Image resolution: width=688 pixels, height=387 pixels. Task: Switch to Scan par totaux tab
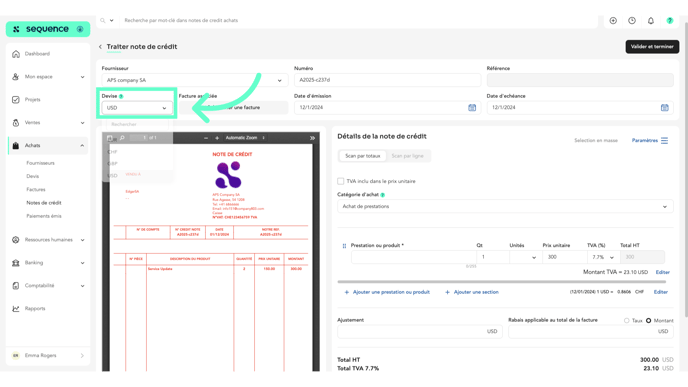362,156
